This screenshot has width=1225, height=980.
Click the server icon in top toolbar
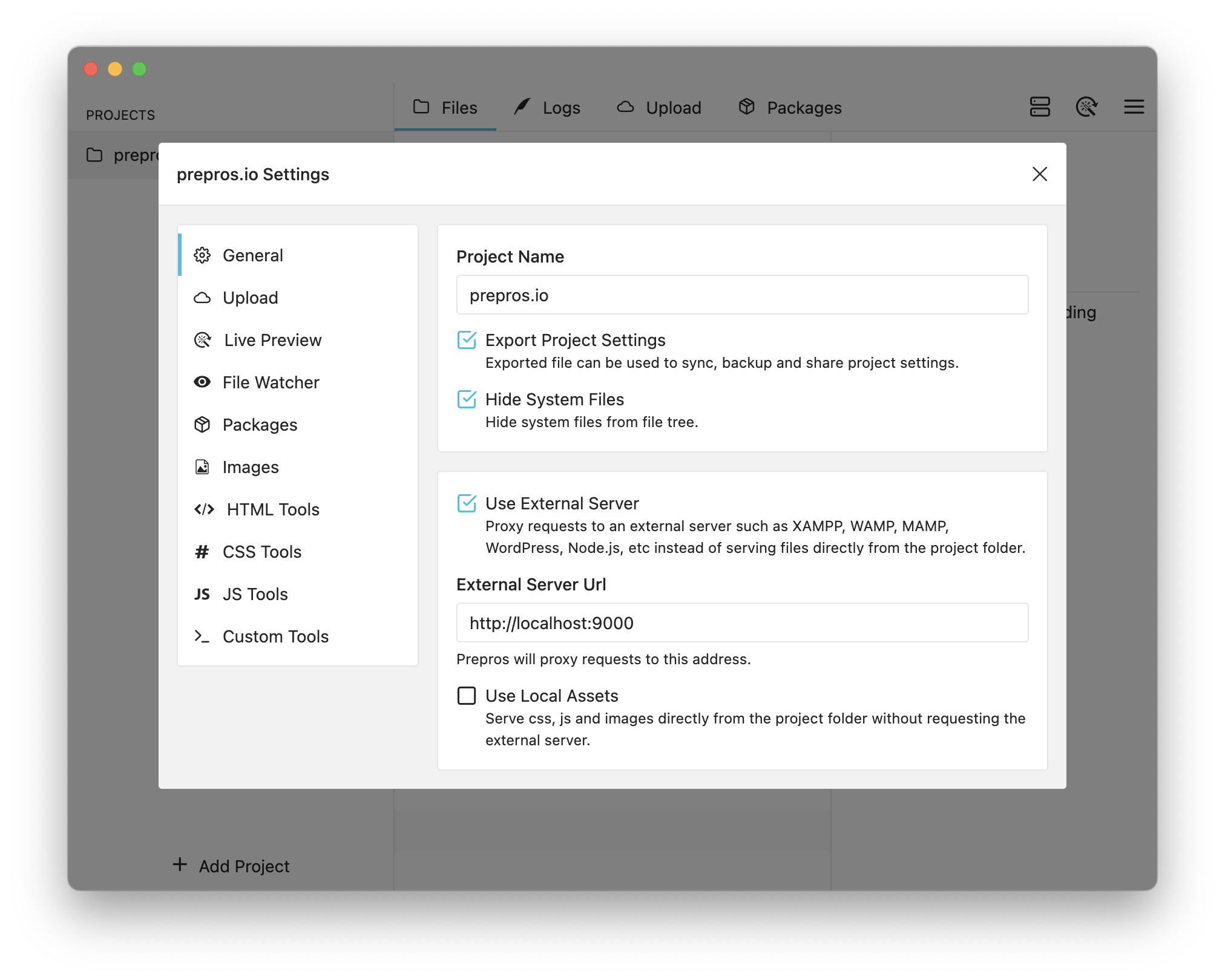1040,107
